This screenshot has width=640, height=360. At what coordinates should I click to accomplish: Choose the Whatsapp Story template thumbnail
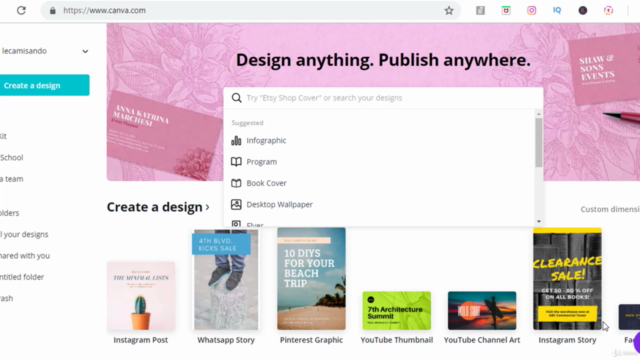pos(226,280)
